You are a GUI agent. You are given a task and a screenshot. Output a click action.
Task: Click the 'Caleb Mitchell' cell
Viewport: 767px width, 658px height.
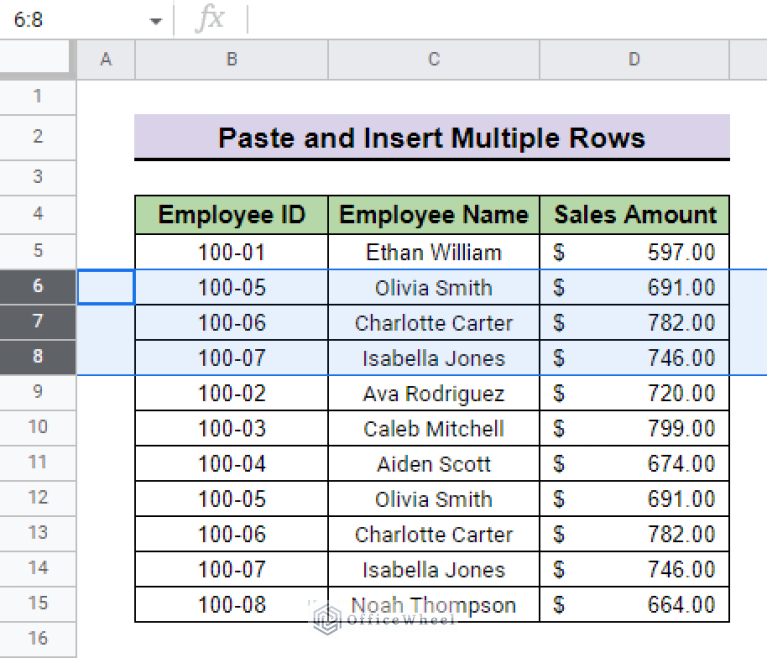[434, 428]
